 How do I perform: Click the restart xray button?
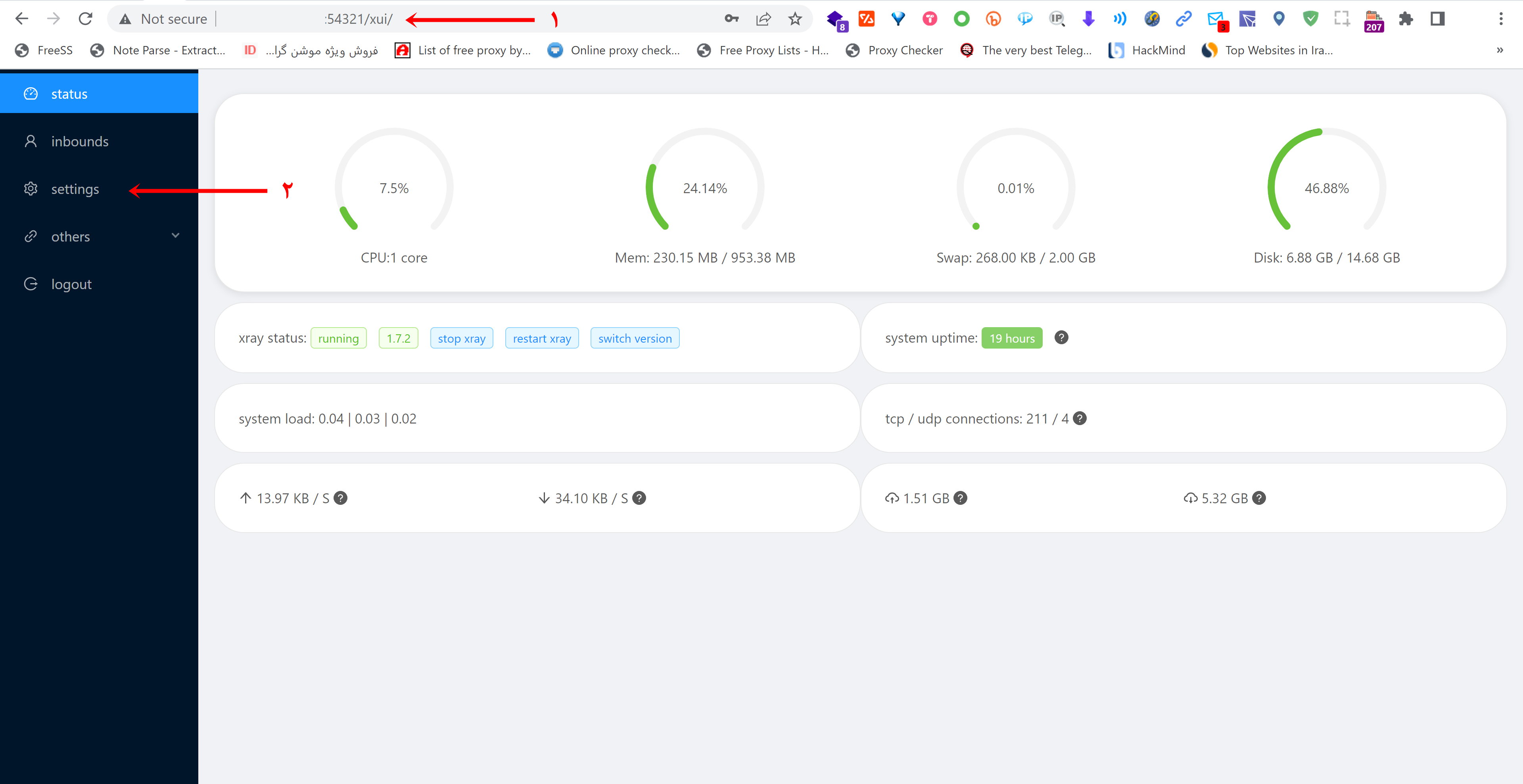(x=541, y=338)
